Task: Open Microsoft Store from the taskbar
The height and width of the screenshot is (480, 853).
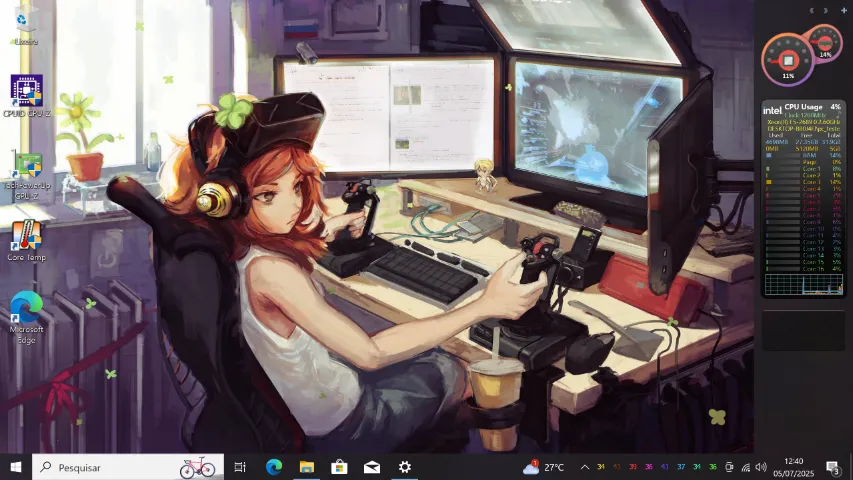Action: 339,467
